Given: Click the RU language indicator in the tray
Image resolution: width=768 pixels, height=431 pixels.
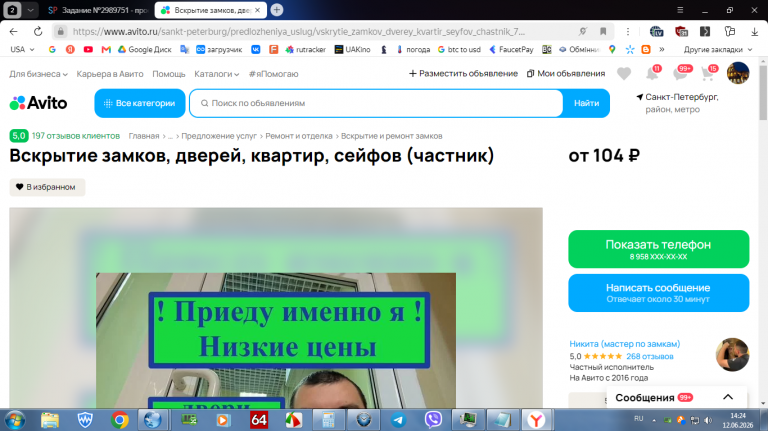Looking at the screenshot, I should pyautogui.click(x=638, y=419).
